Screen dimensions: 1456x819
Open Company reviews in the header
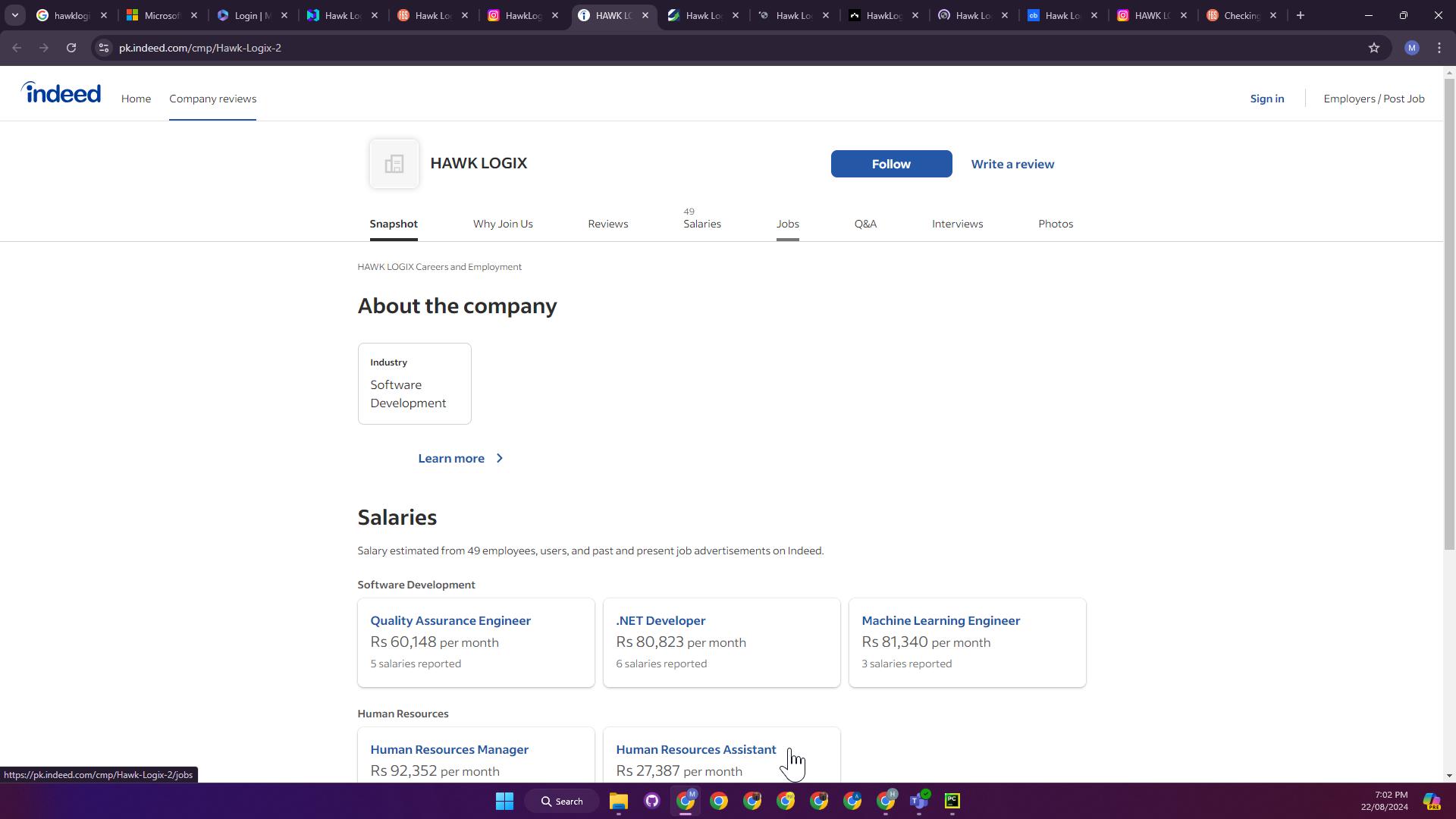[x=212, y=99]
